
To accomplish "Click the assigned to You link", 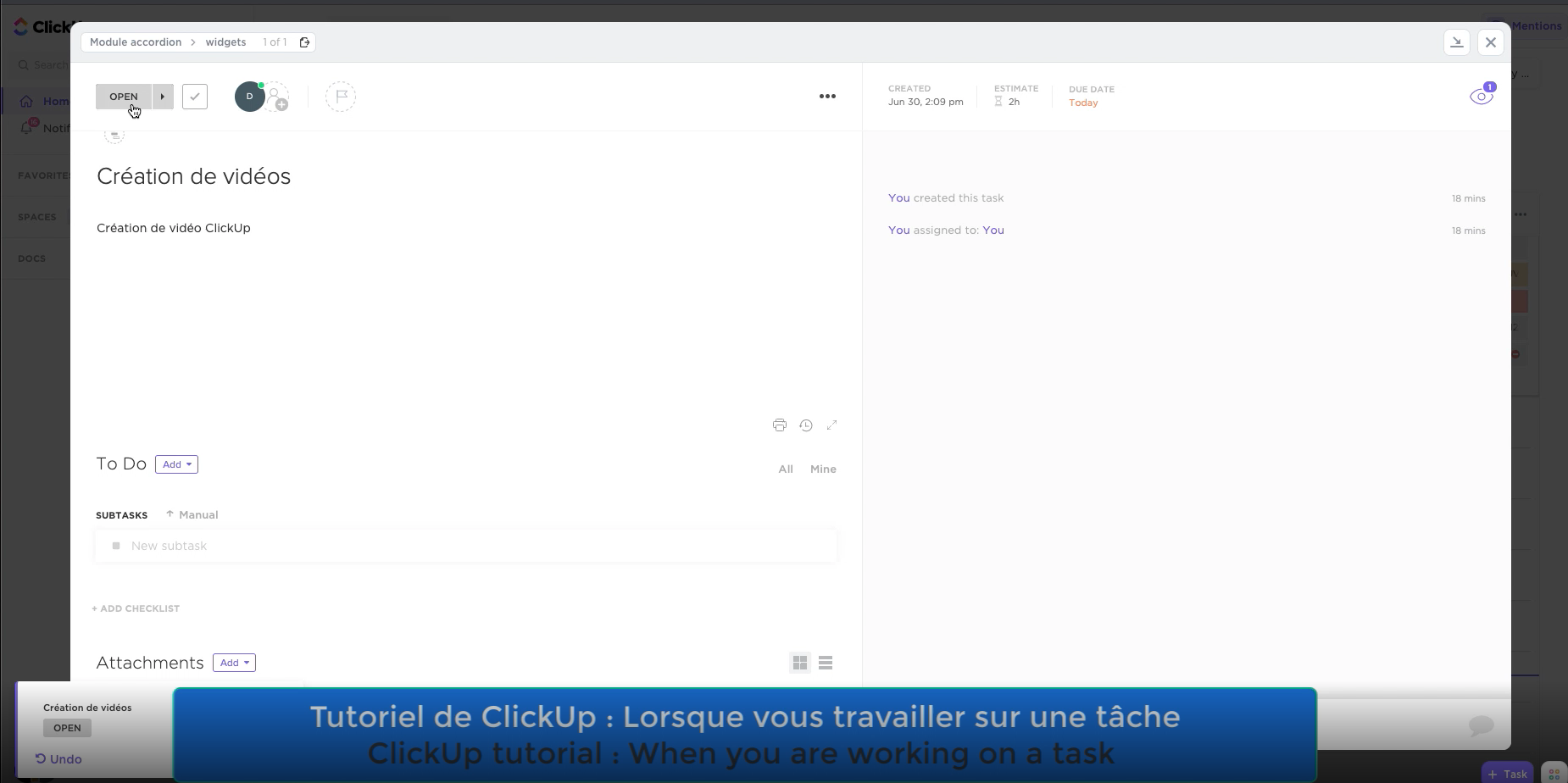I will click(x=993, y=230).
